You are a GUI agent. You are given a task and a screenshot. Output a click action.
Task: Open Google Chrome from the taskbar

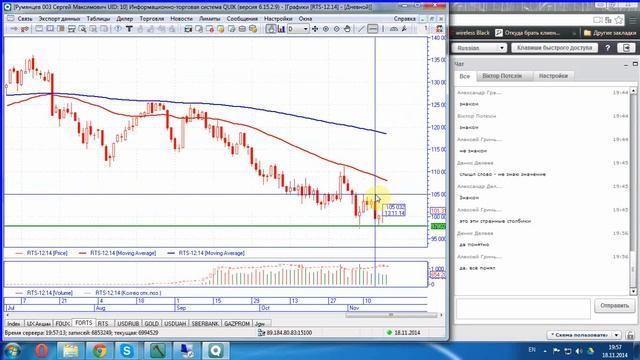point(99,351)
